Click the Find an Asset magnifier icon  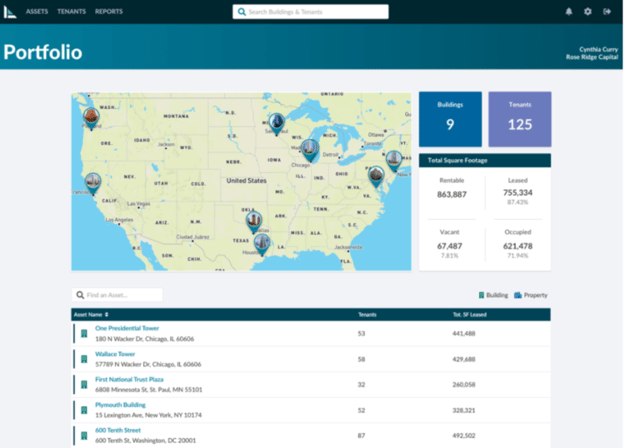click(80, 295)
